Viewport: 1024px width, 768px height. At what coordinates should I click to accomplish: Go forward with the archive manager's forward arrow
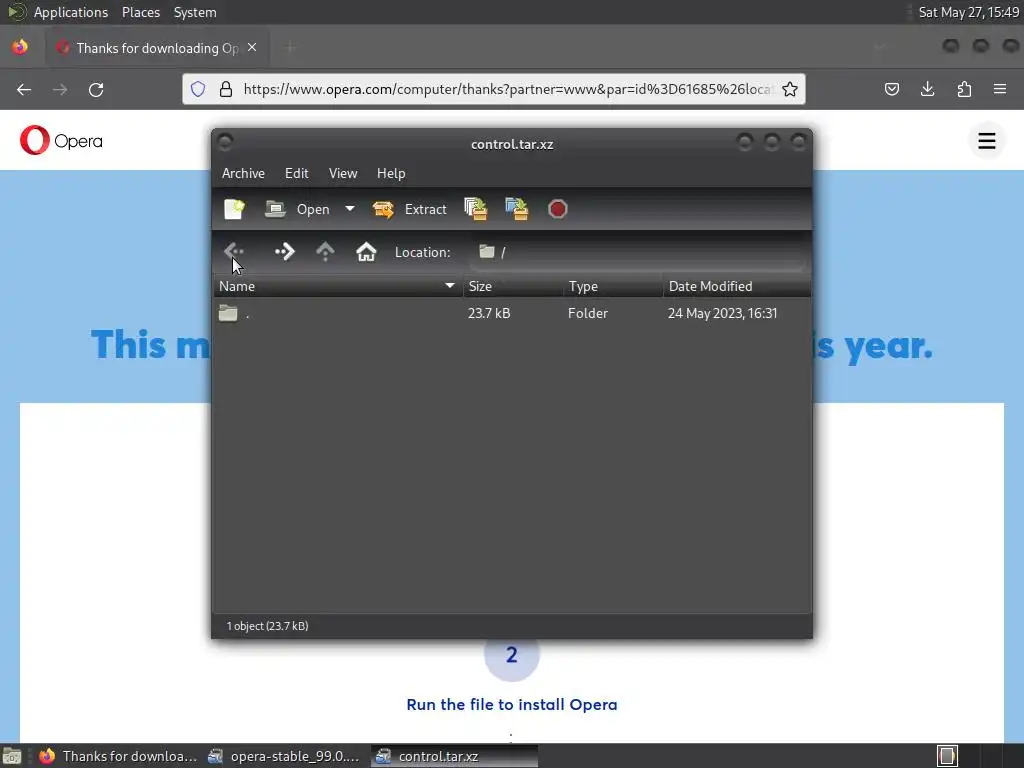coord(285,251)
